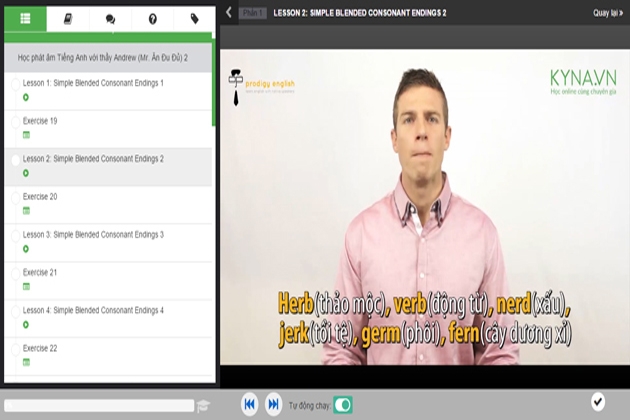Screen dimensions: 630x420
Task: Mark Lesson 4 completion circle
Action: tap(16, 311)
